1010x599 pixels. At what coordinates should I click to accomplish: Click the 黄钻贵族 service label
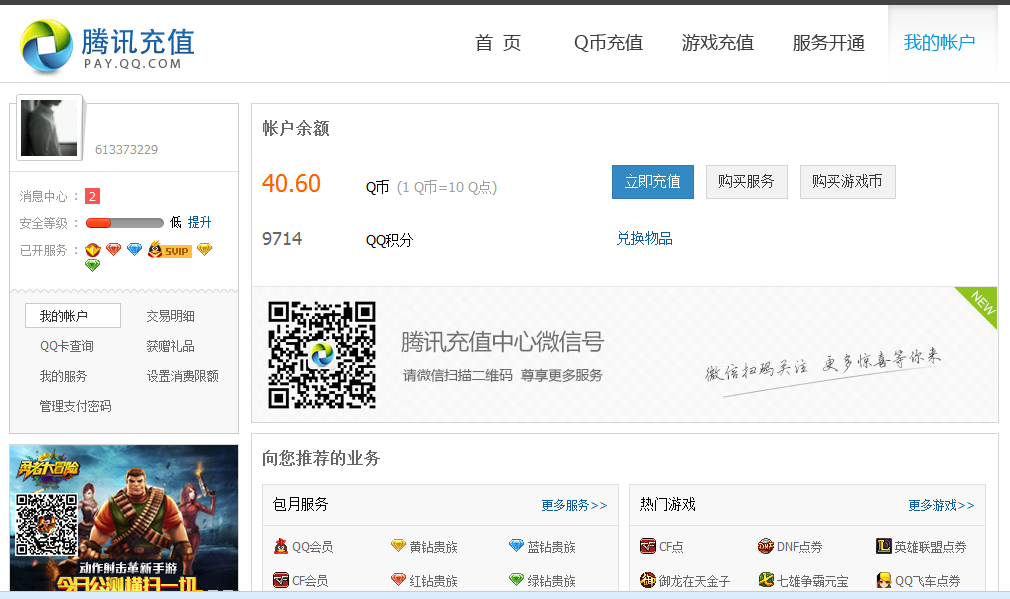click(434, 547)
